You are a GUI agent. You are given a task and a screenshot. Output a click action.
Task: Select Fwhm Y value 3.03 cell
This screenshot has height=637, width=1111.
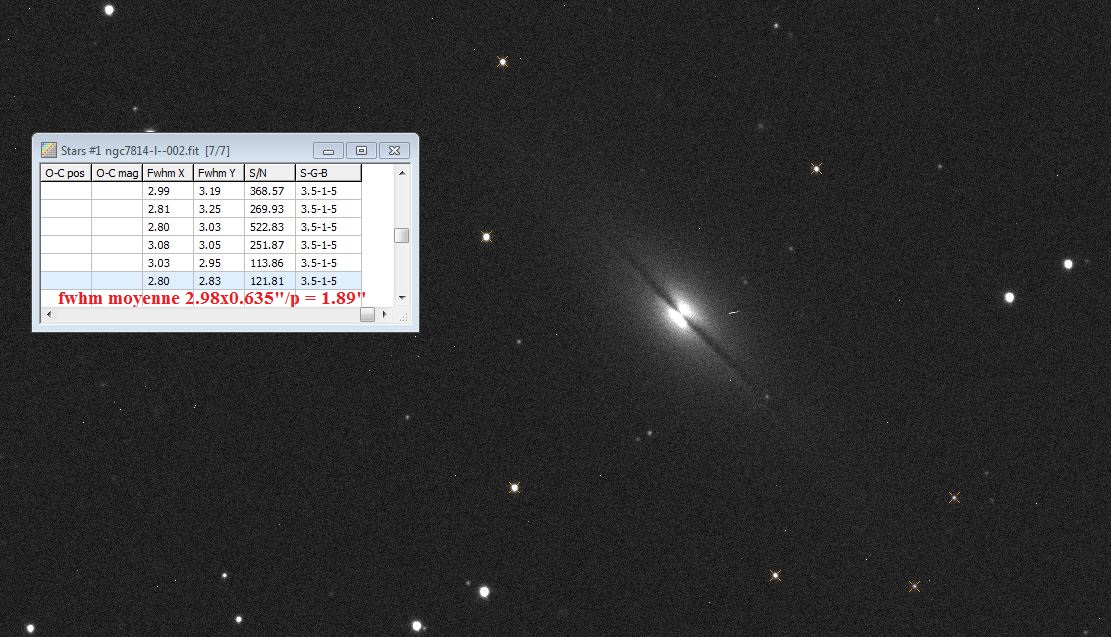tap(219, 227)
